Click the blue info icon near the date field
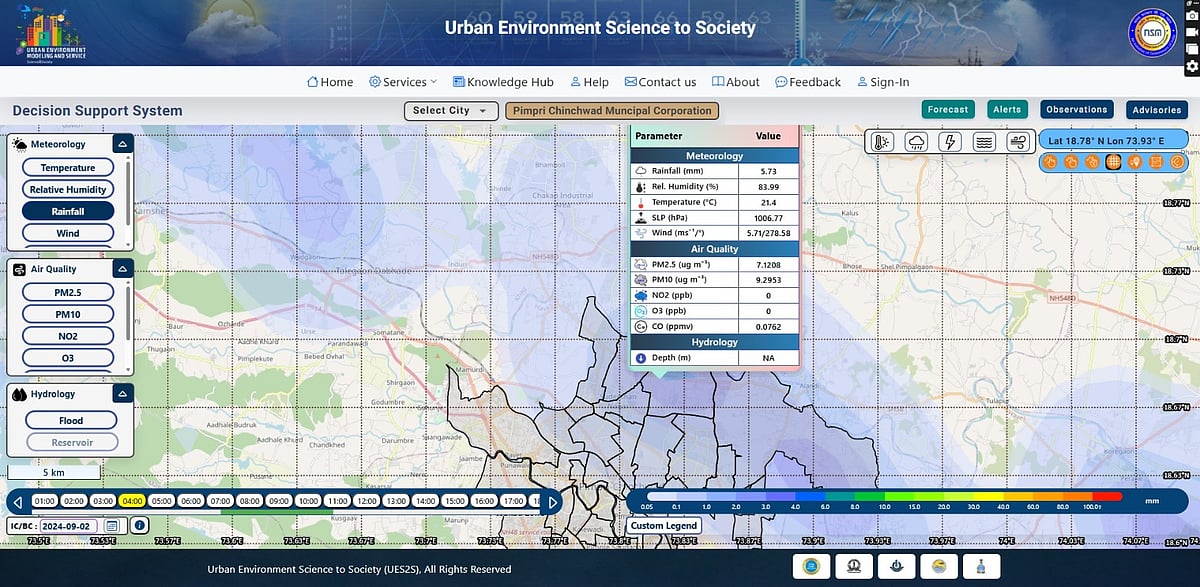 pos(139,525)
